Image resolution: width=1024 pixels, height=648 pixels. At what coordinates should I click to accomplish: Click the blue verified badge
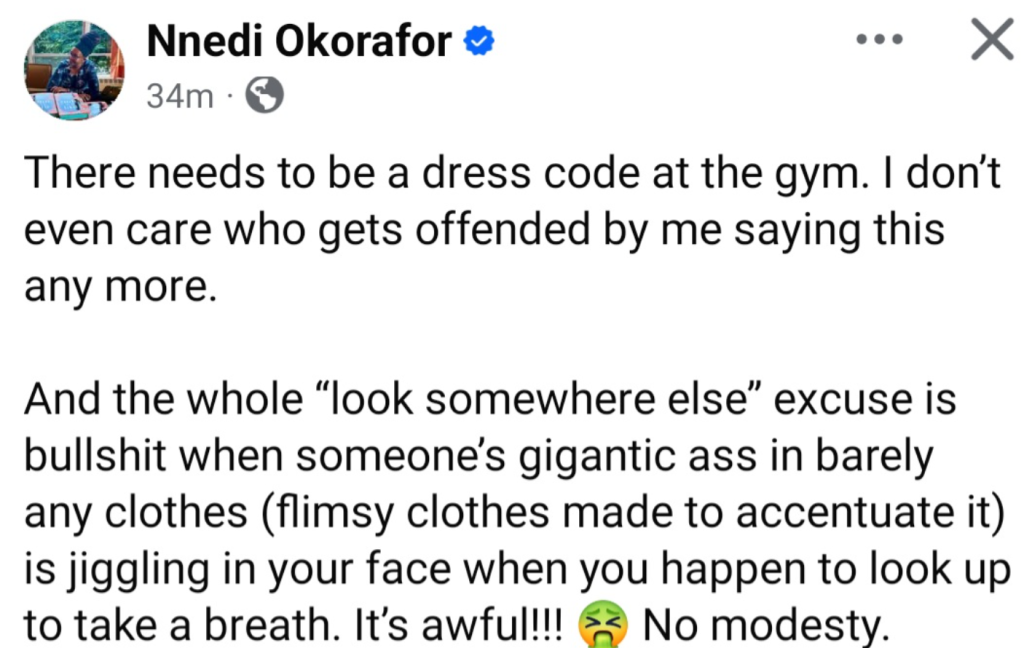click(477, 42)
